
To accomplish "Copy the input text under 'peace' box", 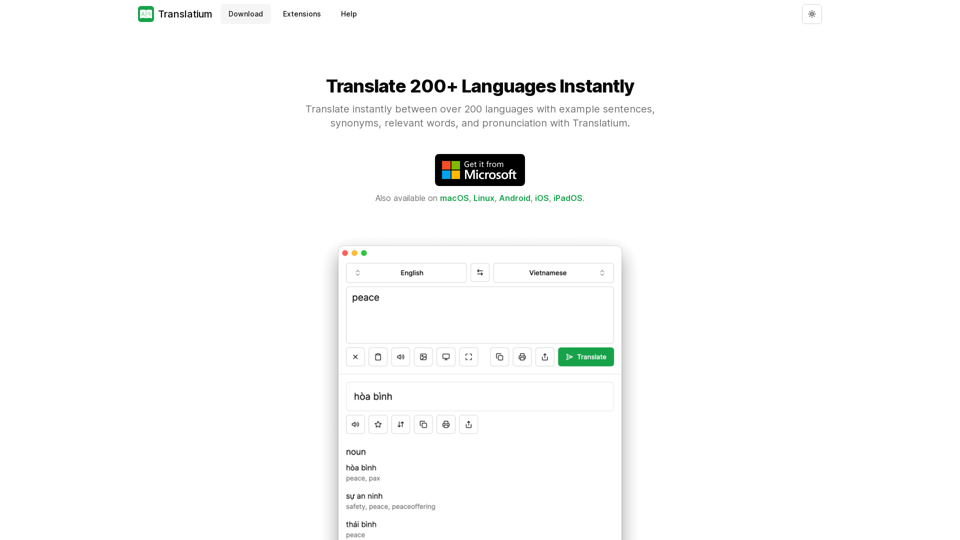I will point(500,357).
